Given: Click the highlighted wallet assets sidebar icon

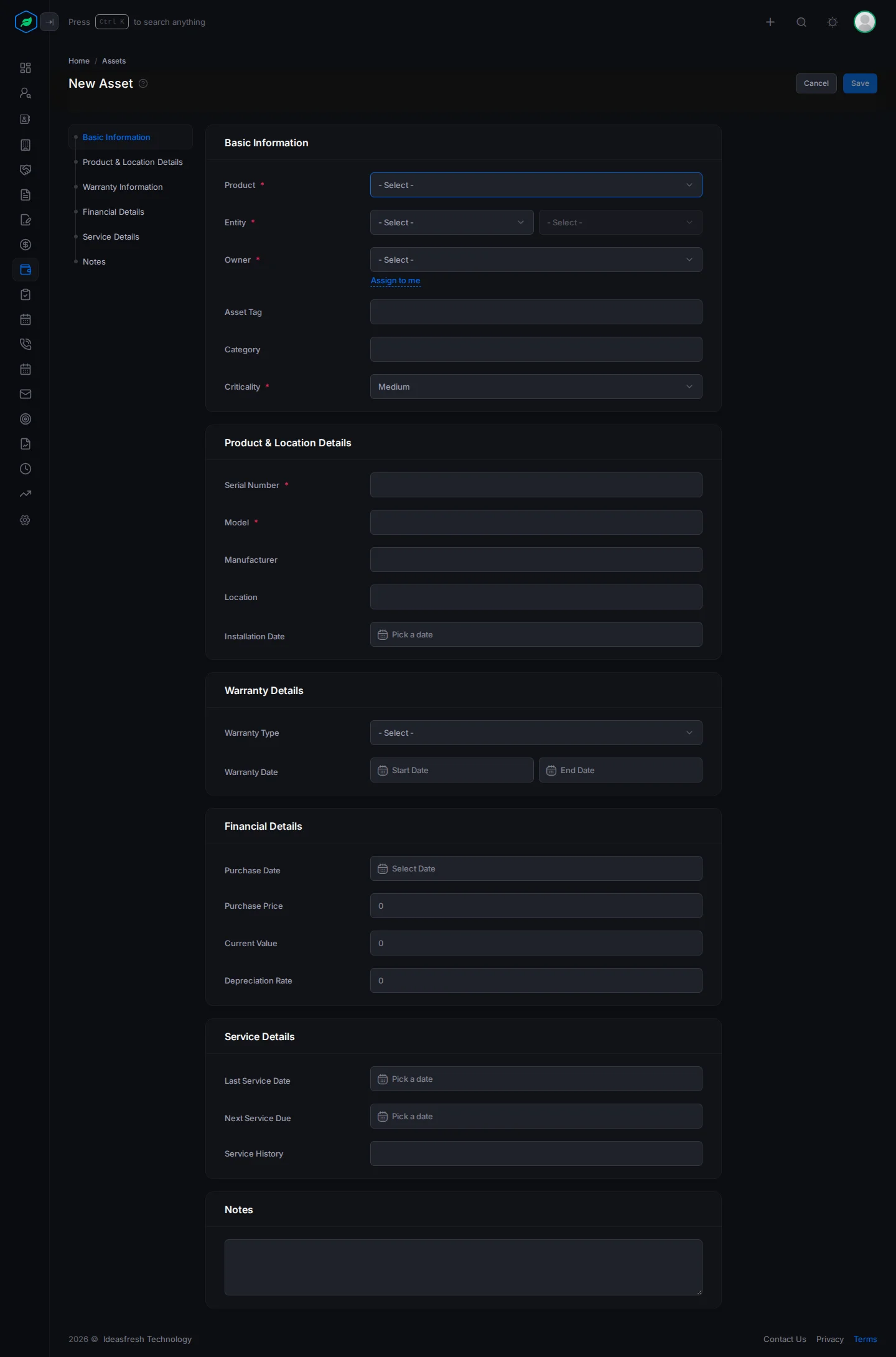Looking at the screenshot, I should [x=26, y=270].
